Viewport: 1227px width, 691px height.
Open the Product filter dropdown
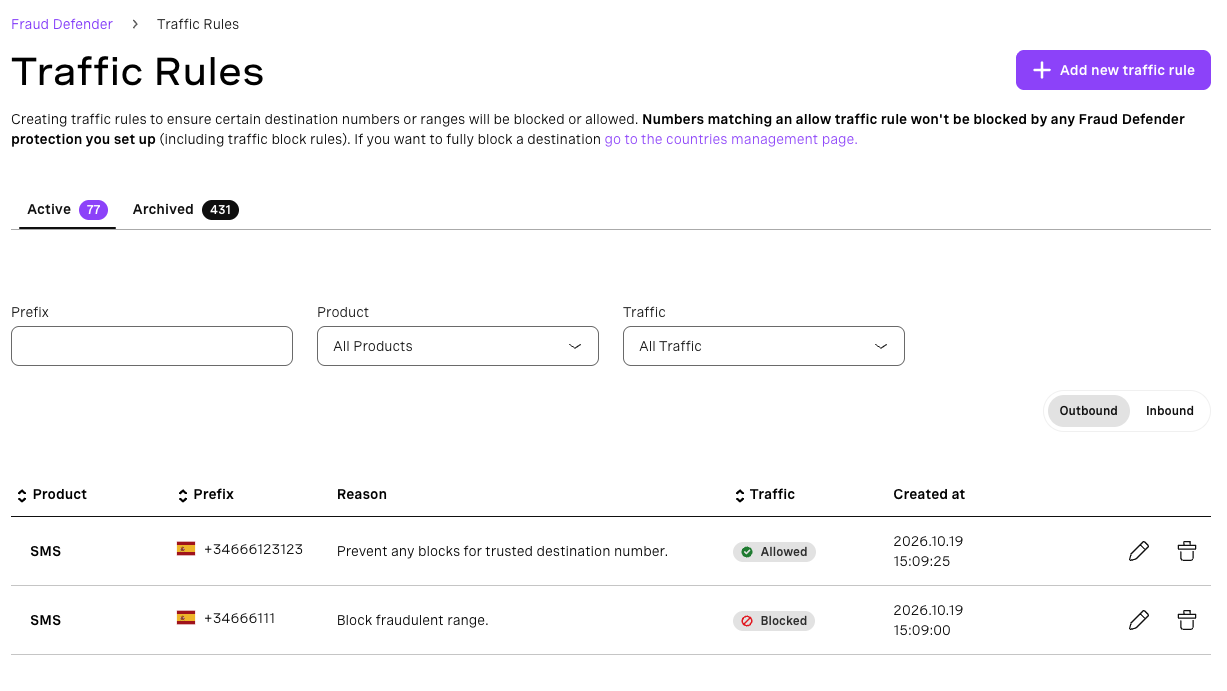pyautogui.click(x=458, y=346)
